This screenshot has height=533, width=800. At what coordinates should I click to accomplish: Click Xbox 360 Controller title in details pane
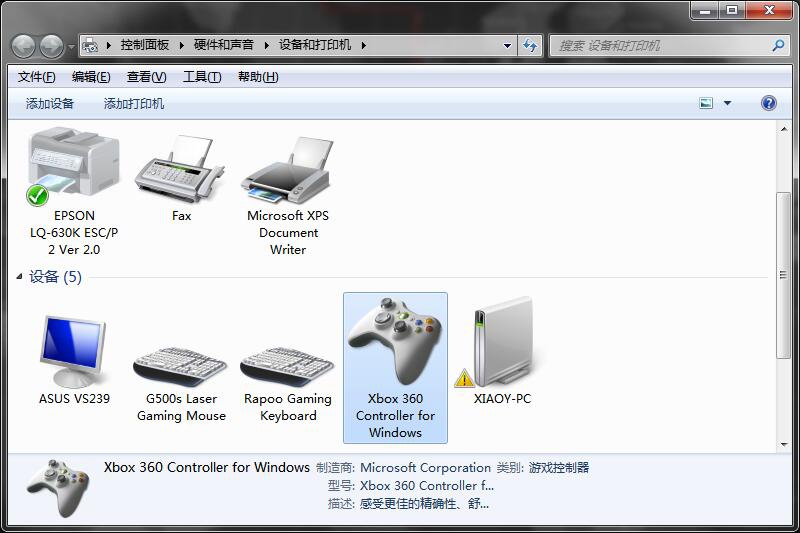click(x=207, y=467)
